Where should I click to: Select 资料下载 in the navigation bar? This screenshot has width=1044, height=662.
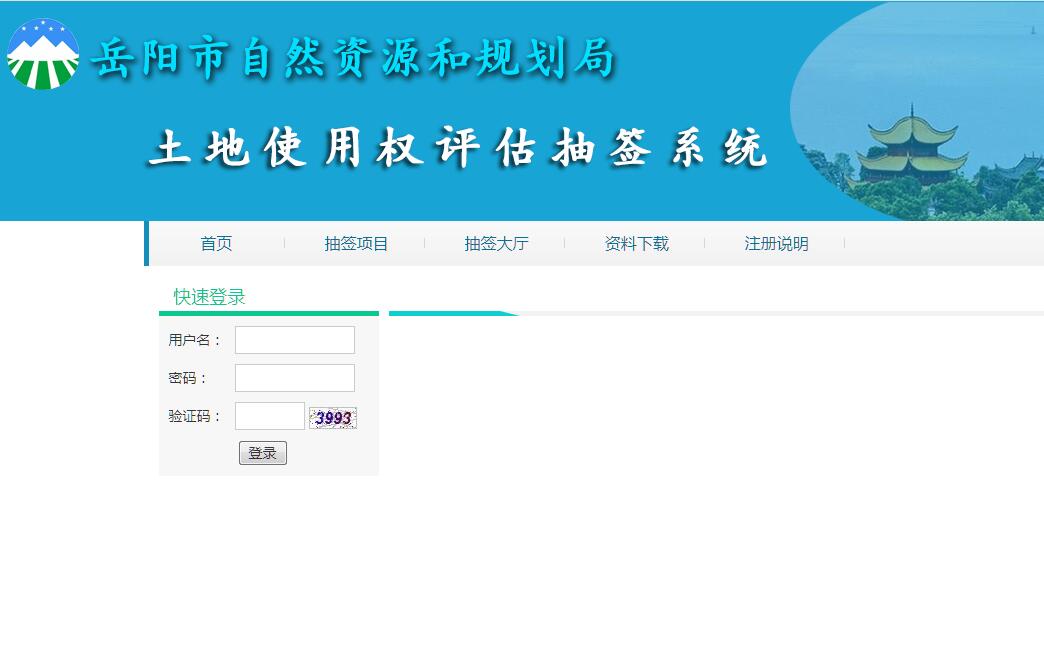coord(636,244)
